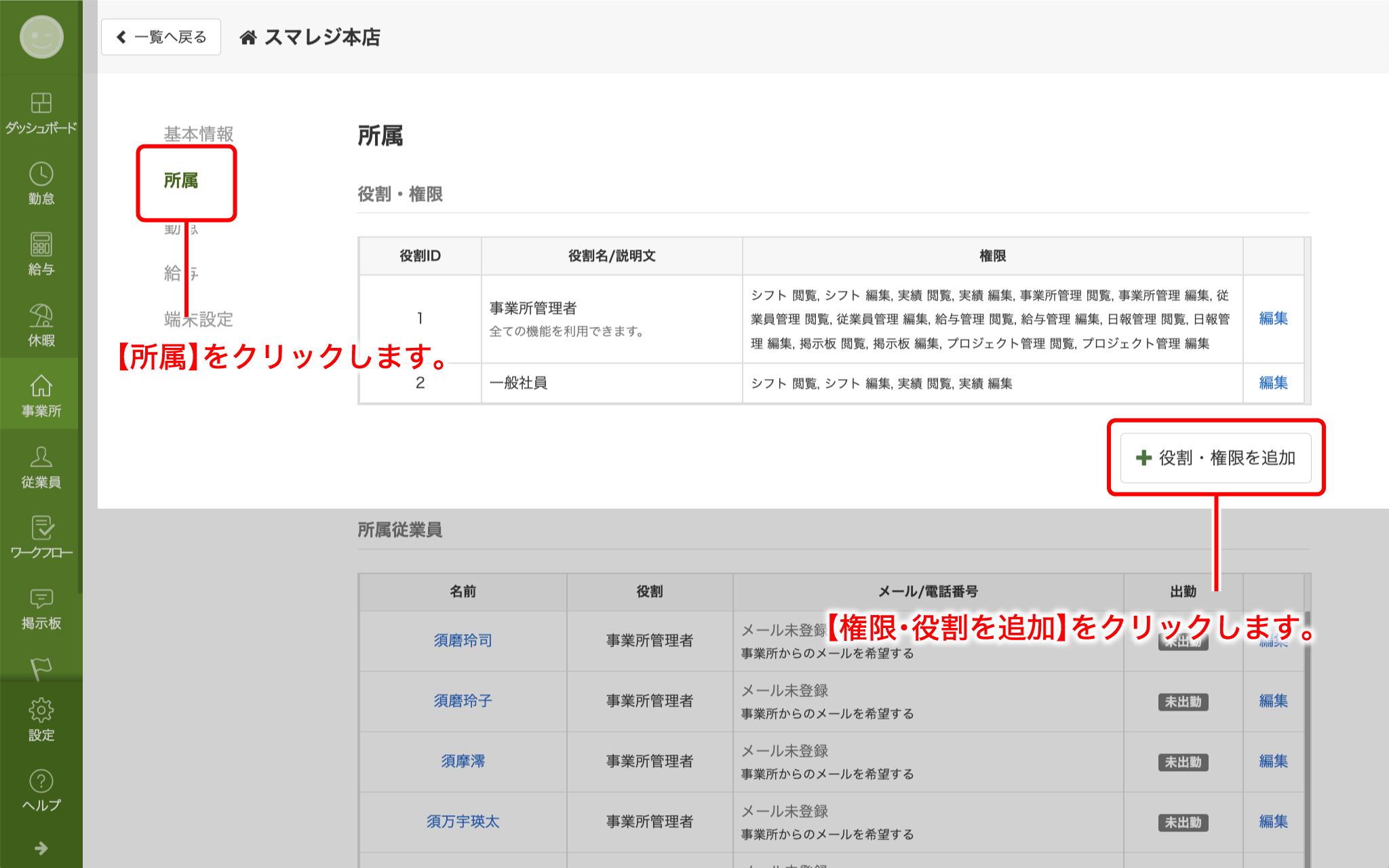1389x868 pixels.
Task: Click the 未出勤 badge for 須摩澪
Action: 1183,762
